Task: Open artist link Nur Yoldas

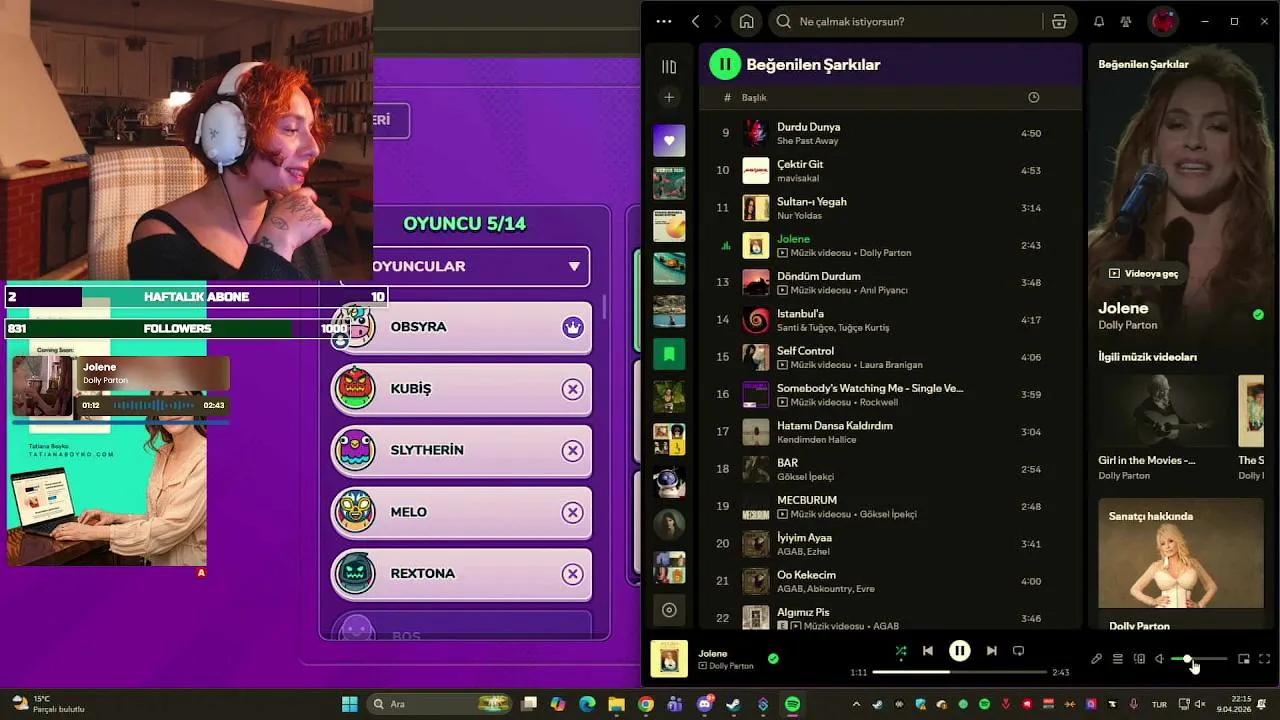Action: 799,215
